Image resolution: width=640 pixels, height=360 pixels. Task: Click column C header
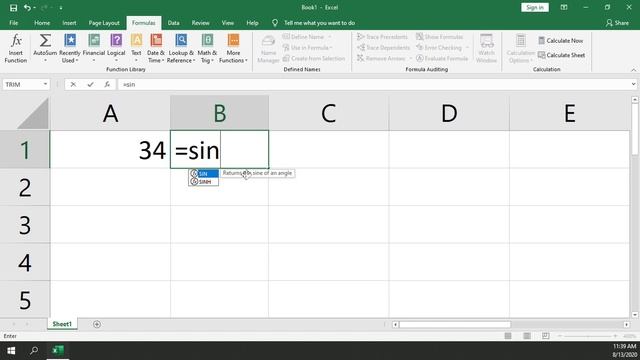coord(329,113)
